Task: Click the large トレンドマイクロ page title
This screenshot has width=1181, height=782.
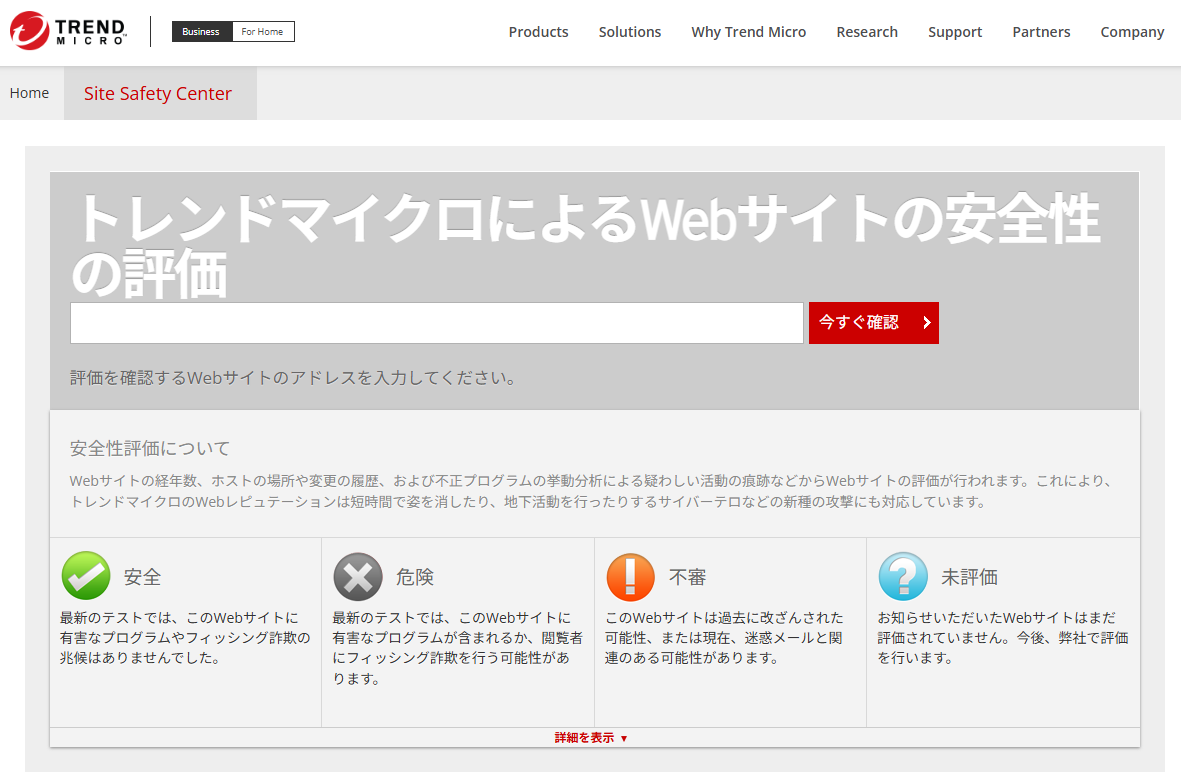Action: pos(586,245)
